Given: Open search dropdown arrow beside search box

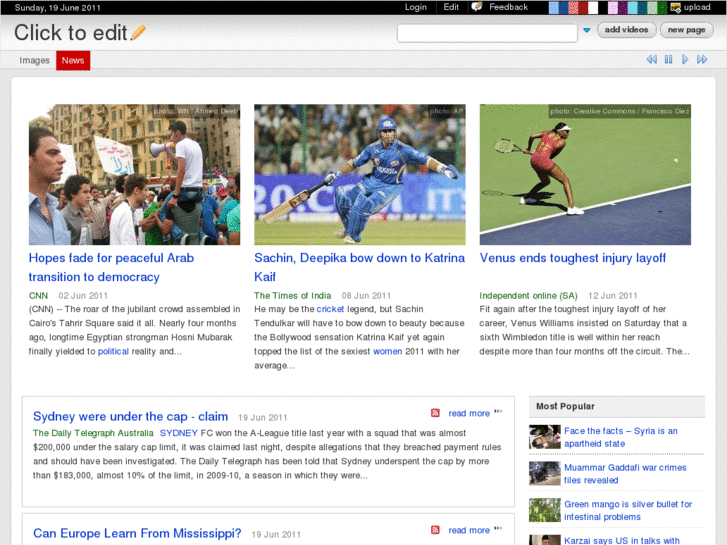Looking at the screenshot, I should 587,30.
